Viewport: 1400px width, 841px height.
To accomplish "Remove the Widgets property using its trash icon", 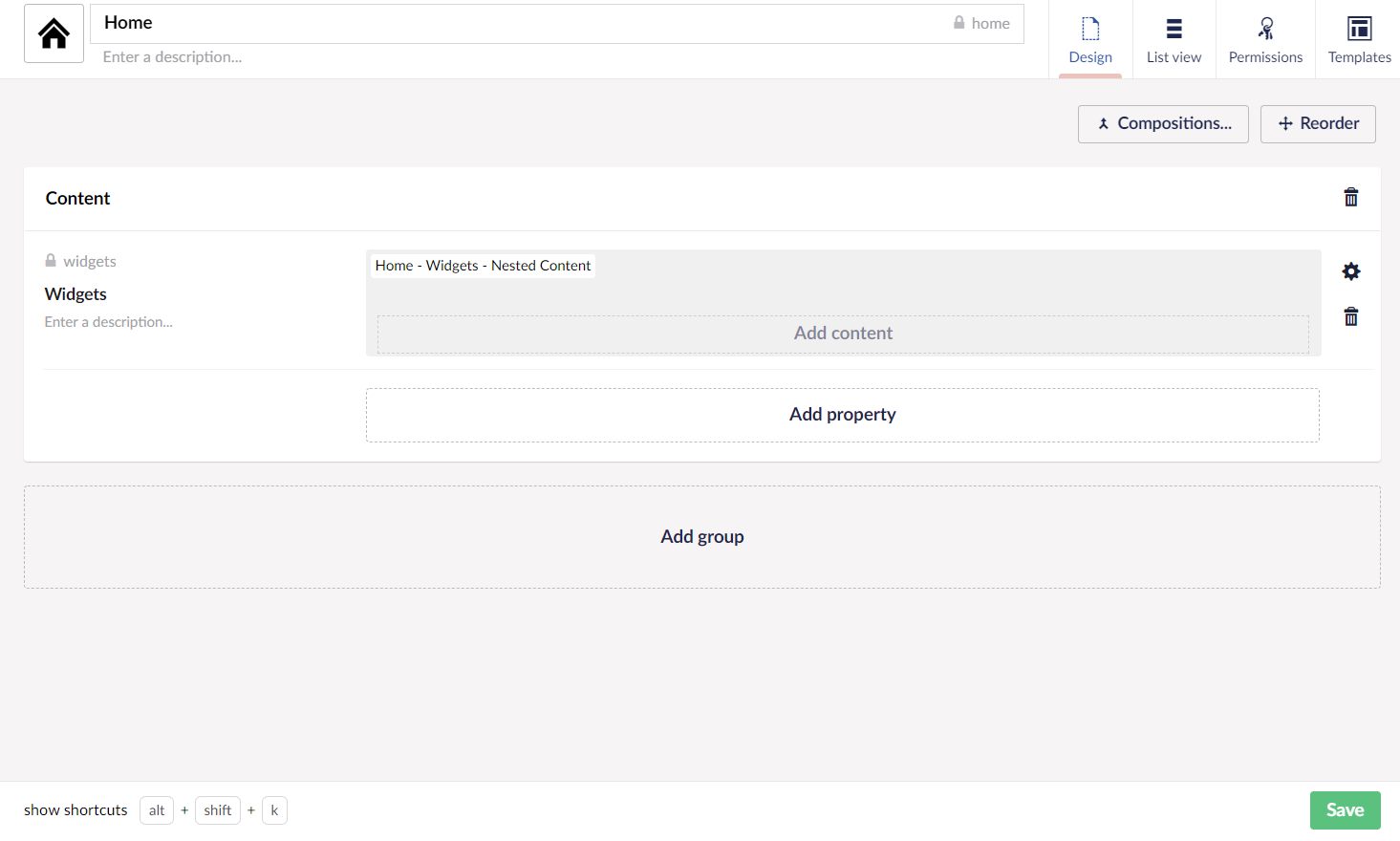I will pos(1350,317).
